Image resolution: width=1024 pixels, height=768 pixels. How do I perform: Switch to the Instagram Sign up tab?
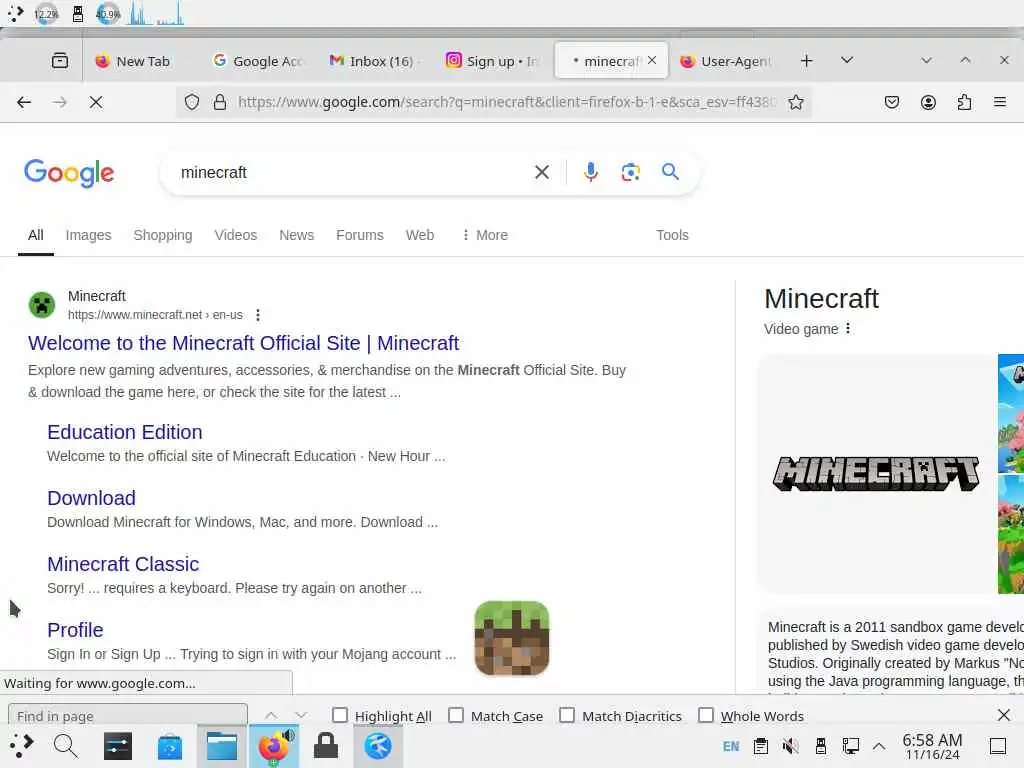tap(493, 61)
